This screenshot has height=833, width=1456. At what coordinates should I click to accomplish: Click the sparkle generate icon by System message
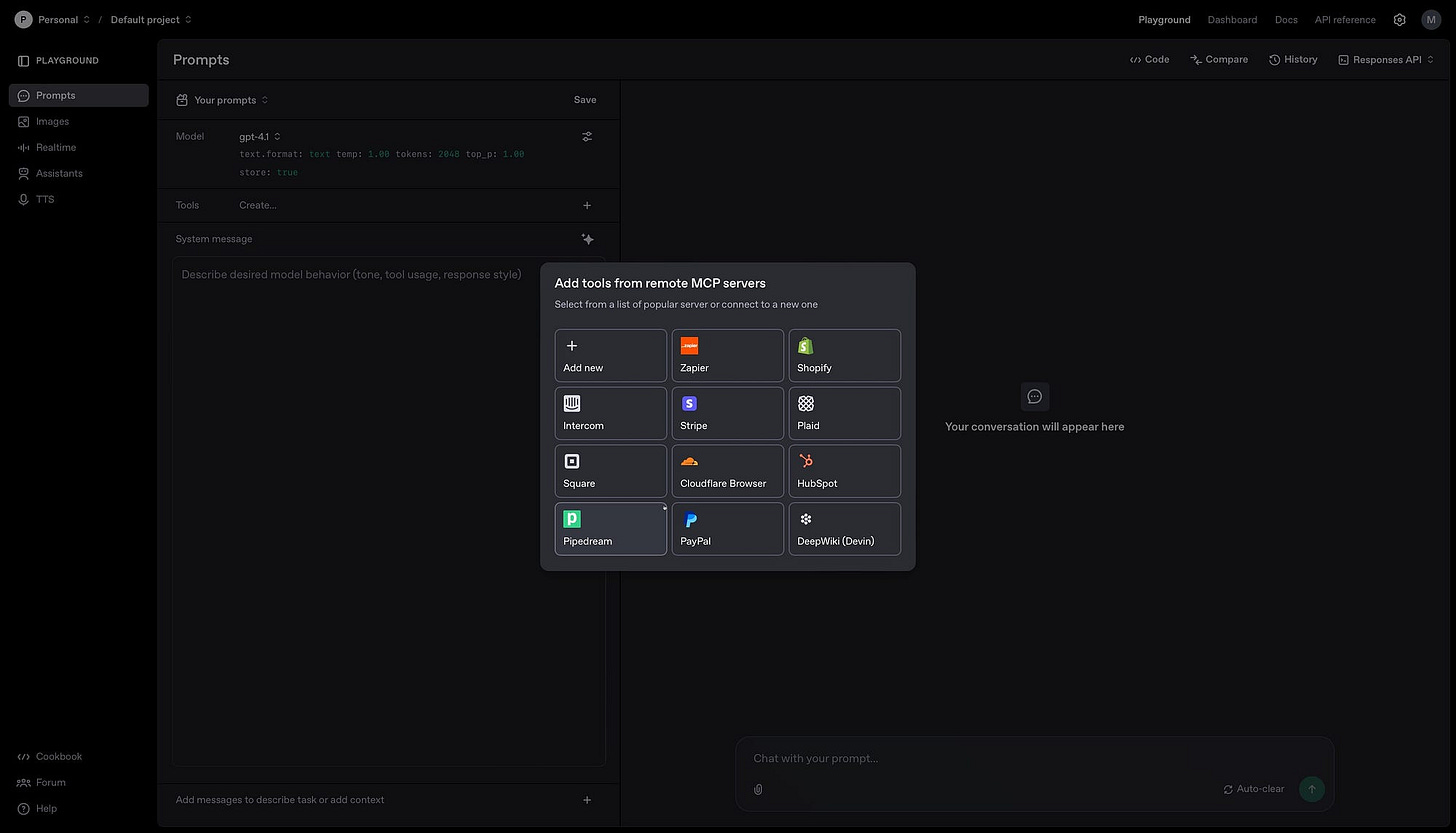click(587, 239)
